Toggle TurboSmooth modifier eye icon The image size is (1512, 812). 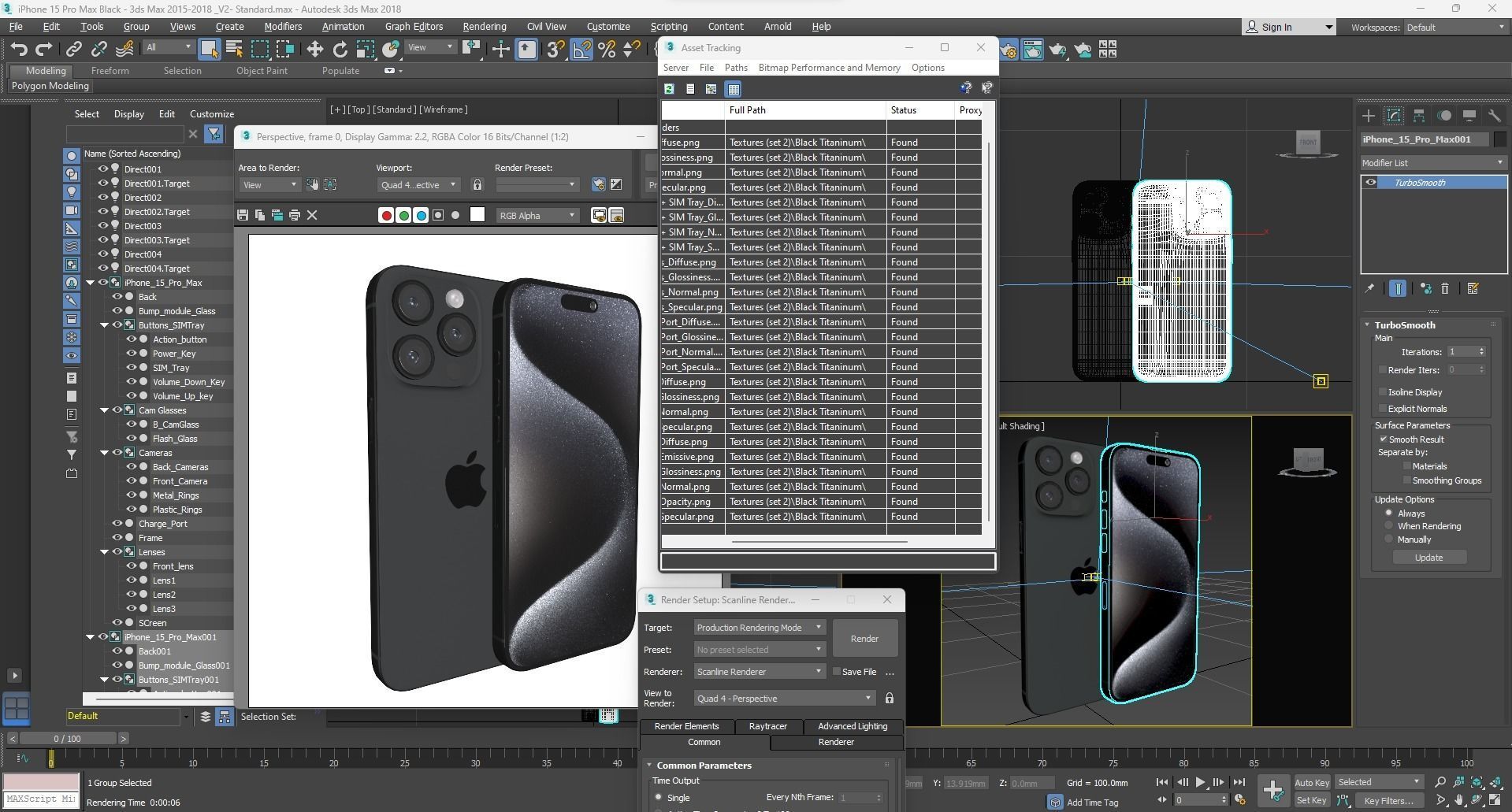(1371, 183)
